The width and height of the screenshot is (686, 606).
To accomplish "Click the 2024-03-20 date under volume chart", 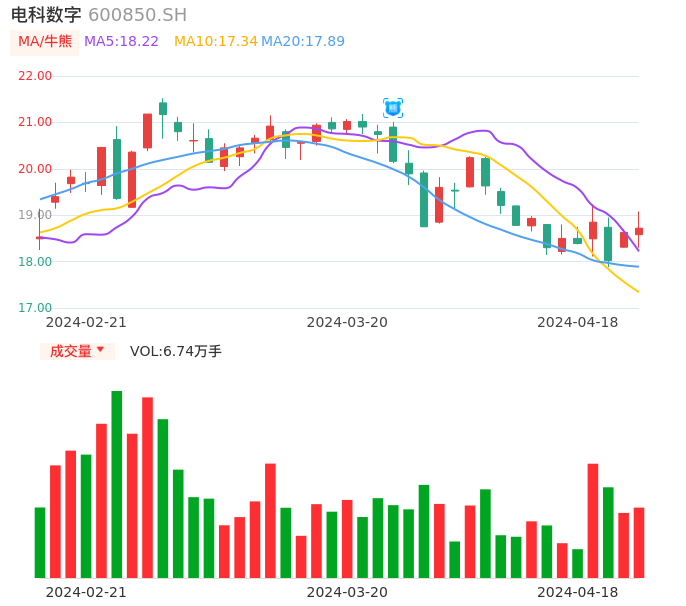I will click(347, 592).
